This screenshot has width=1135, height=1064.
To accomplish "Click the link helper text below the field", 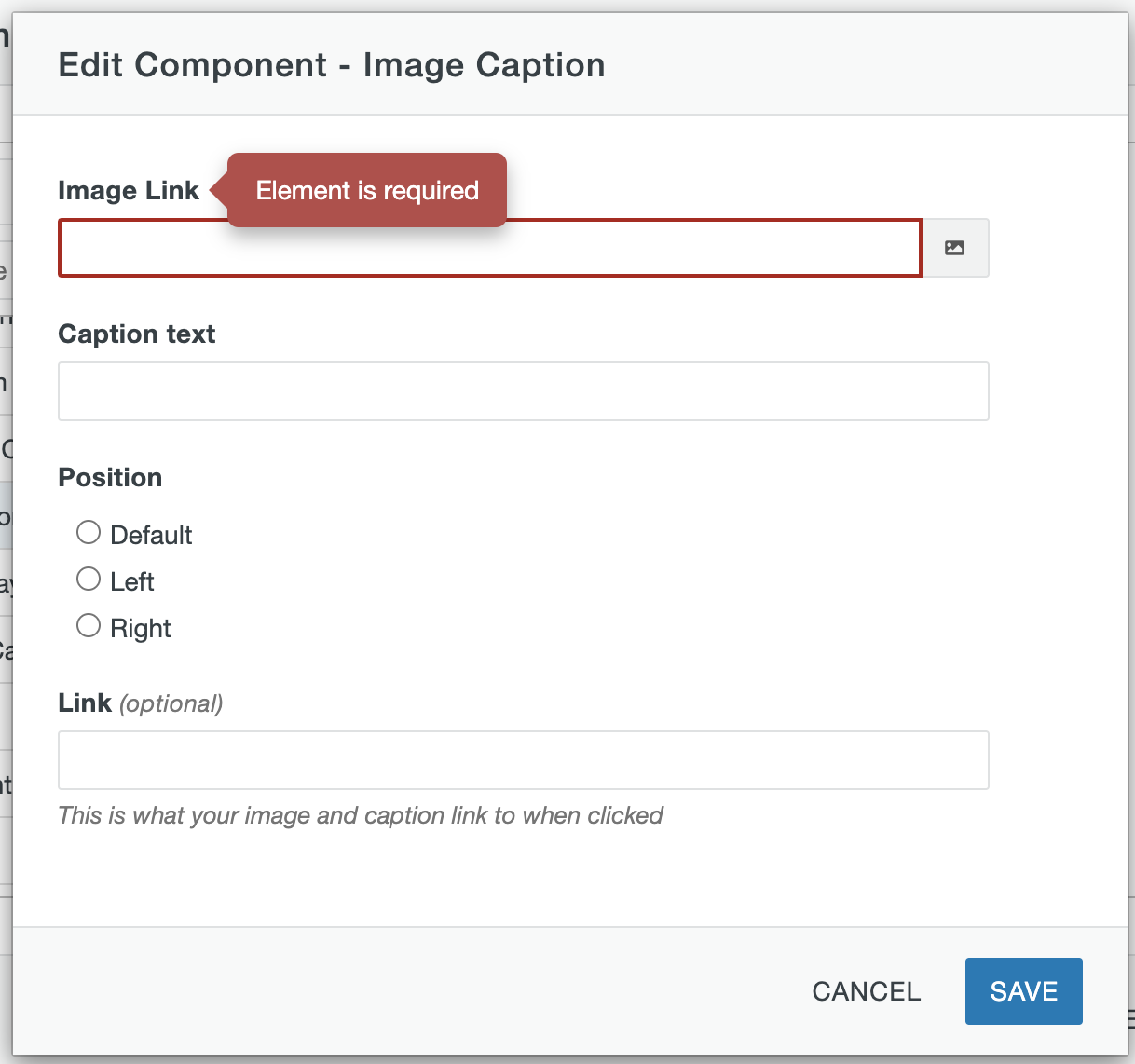I will click(360, 815).
